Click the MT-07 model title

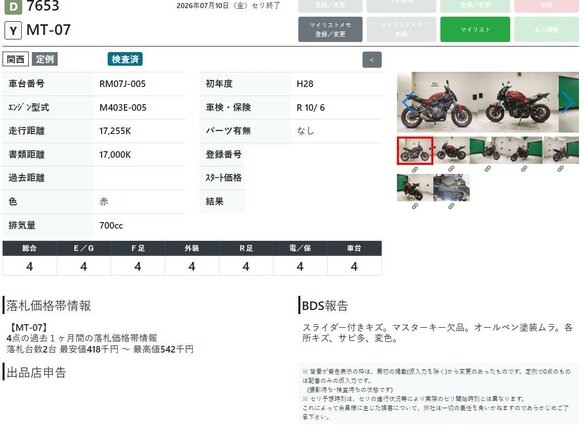point(48,30)
